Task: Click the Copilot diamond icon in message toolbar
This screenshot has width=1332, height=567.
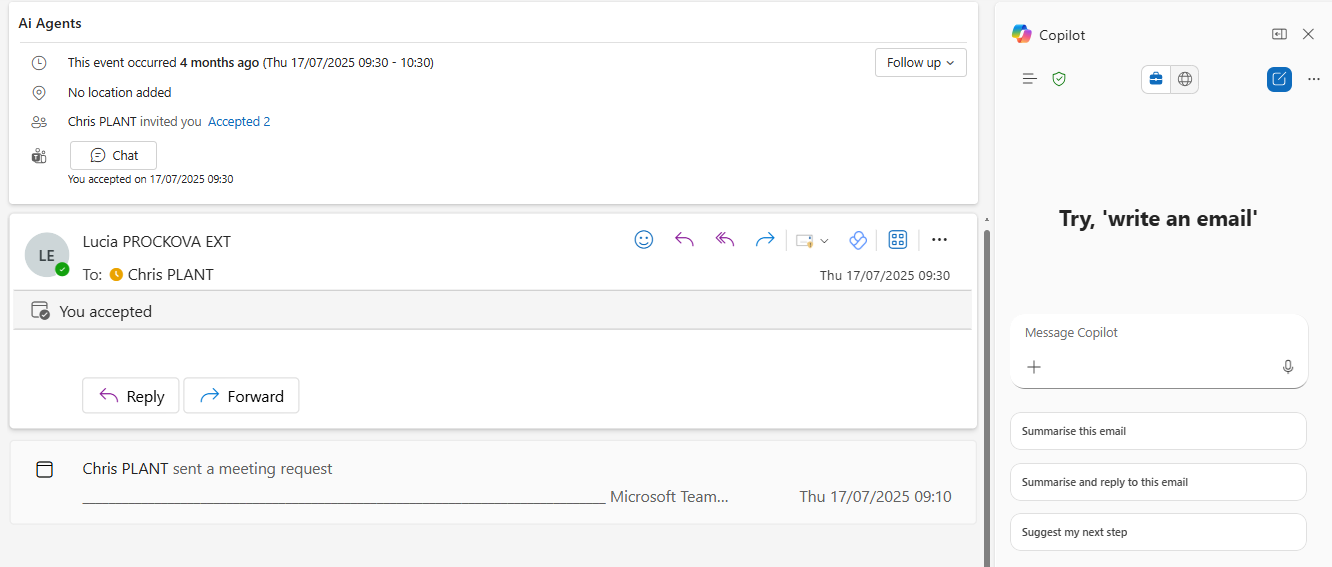Action: point(857,240)
